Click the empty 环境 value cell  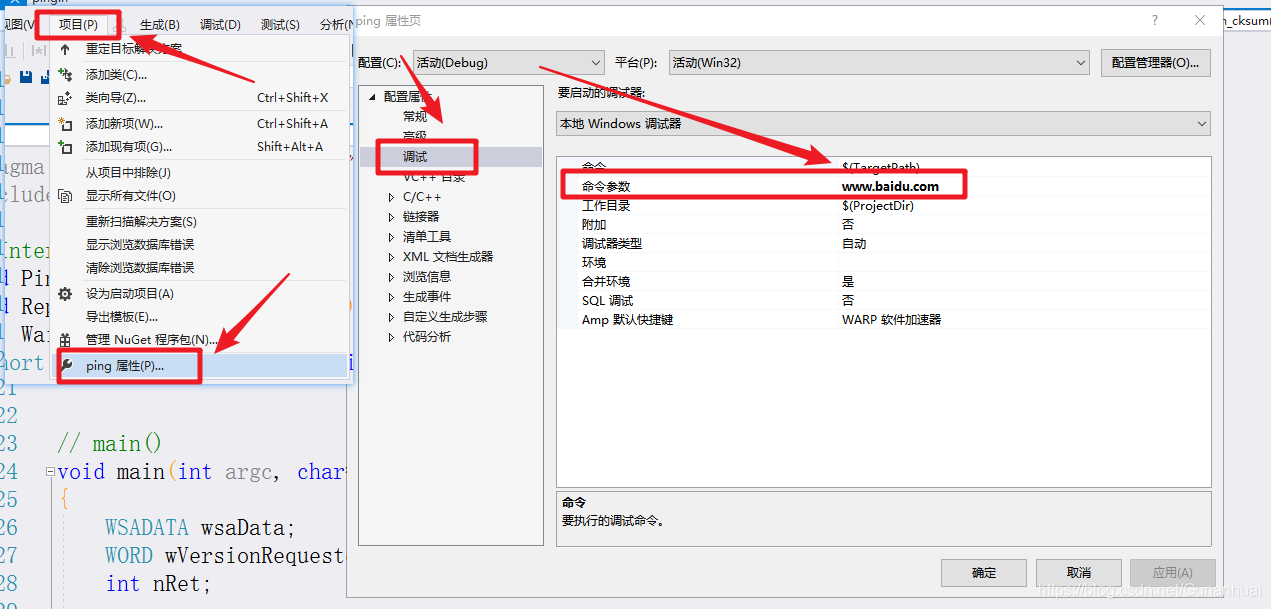point(1024,262)
